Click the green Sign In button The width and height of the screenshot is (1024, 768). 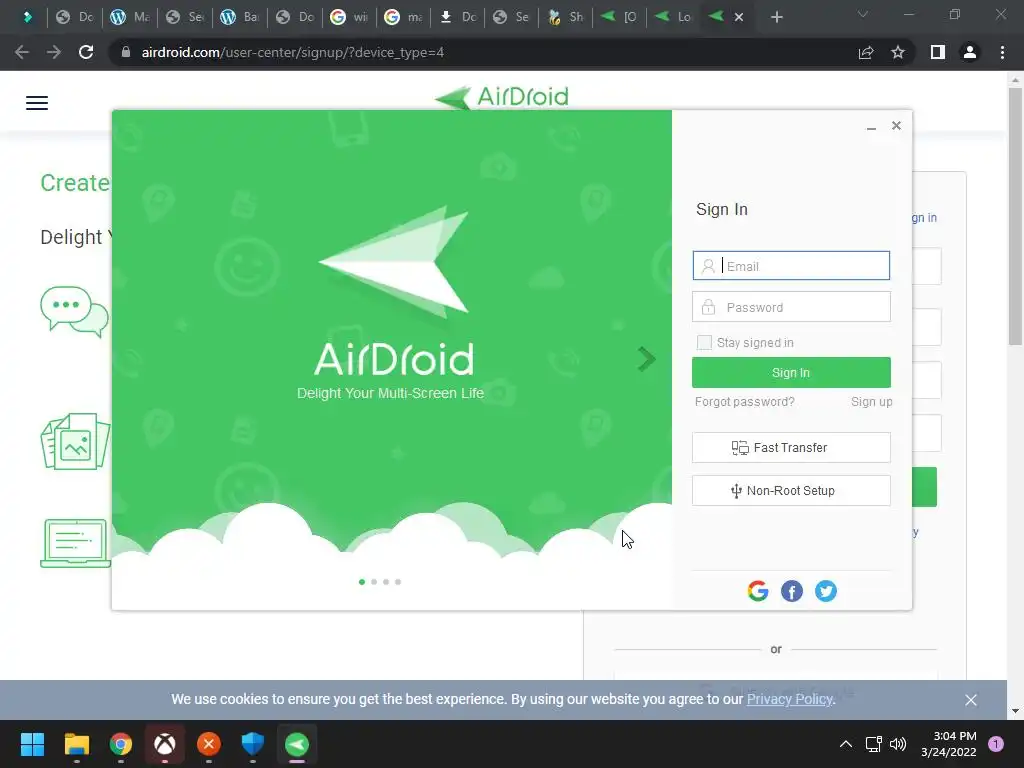coord(791,372)
